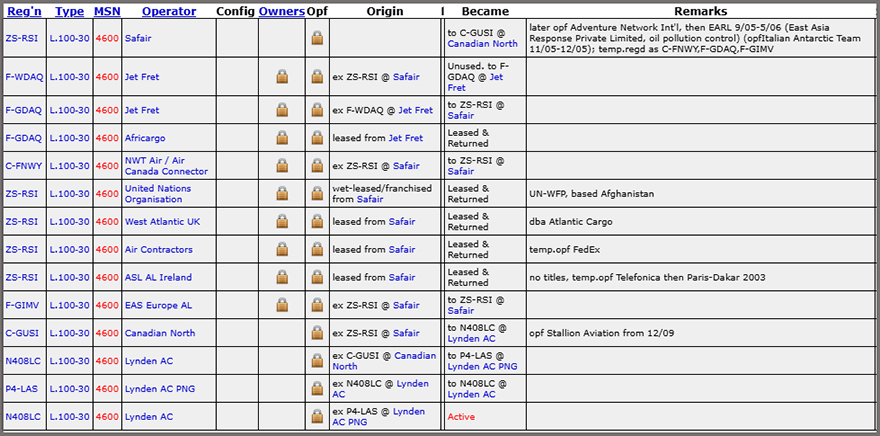Open the C-FNWY registration link
Image resolution: width=880 pixels, height=436 pixels.
(24, 166)
